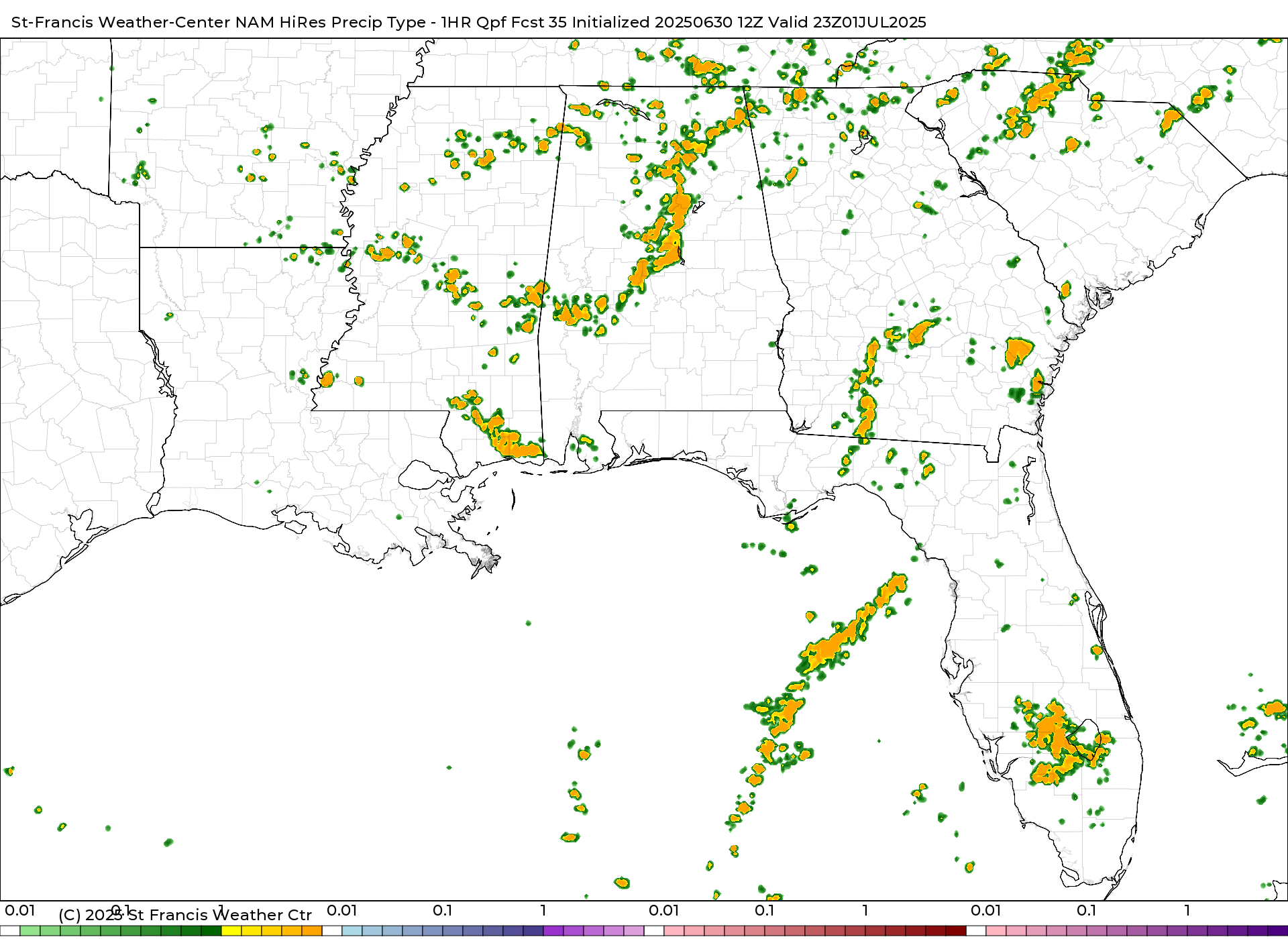Screen dimensions: 1288x939
Task: Select the darkest maroon legend swatch
Action: [x=956, y=931]
